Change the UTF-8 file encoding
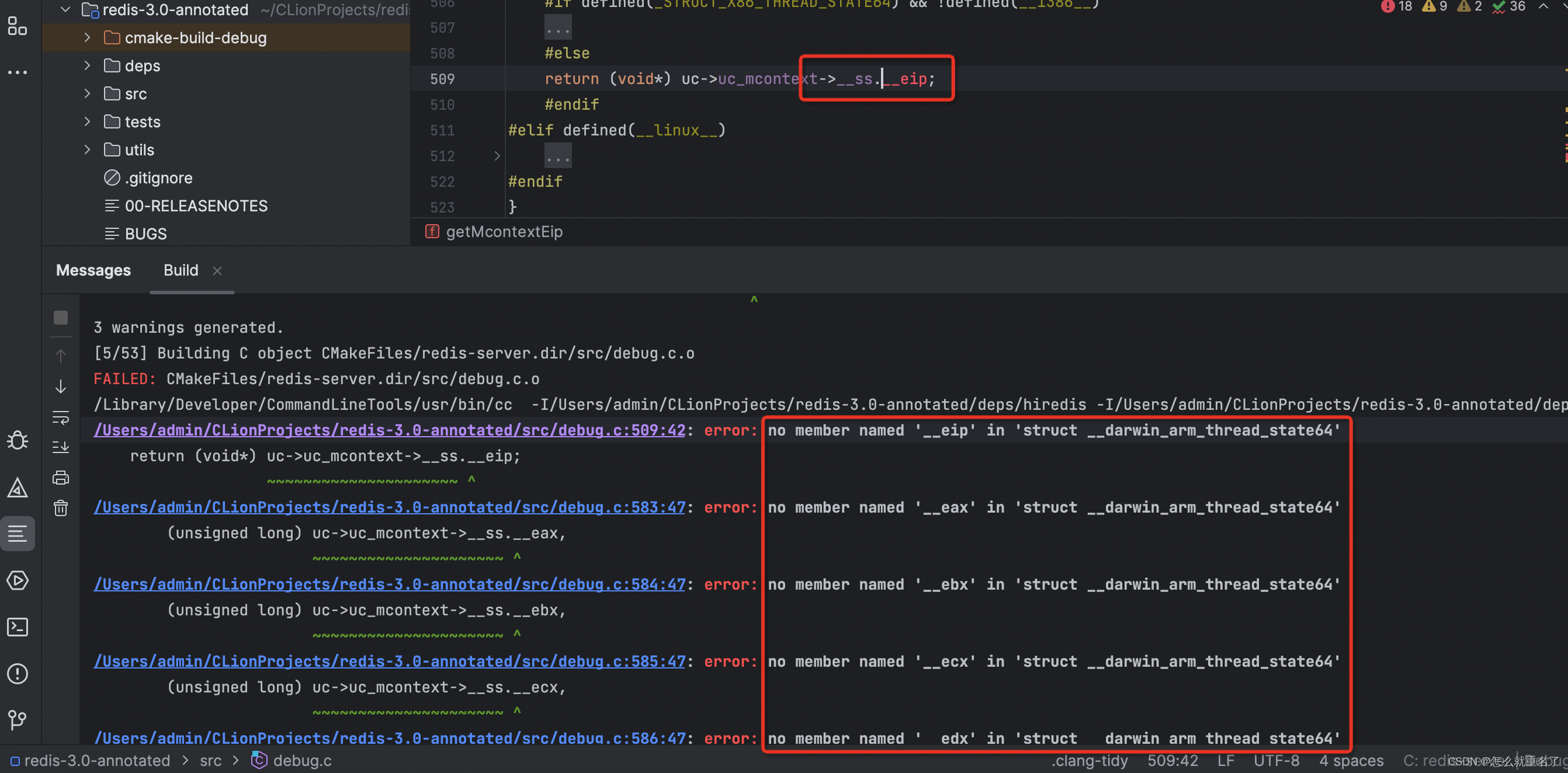This screenshot has width=1568, height=773. 1276,761
